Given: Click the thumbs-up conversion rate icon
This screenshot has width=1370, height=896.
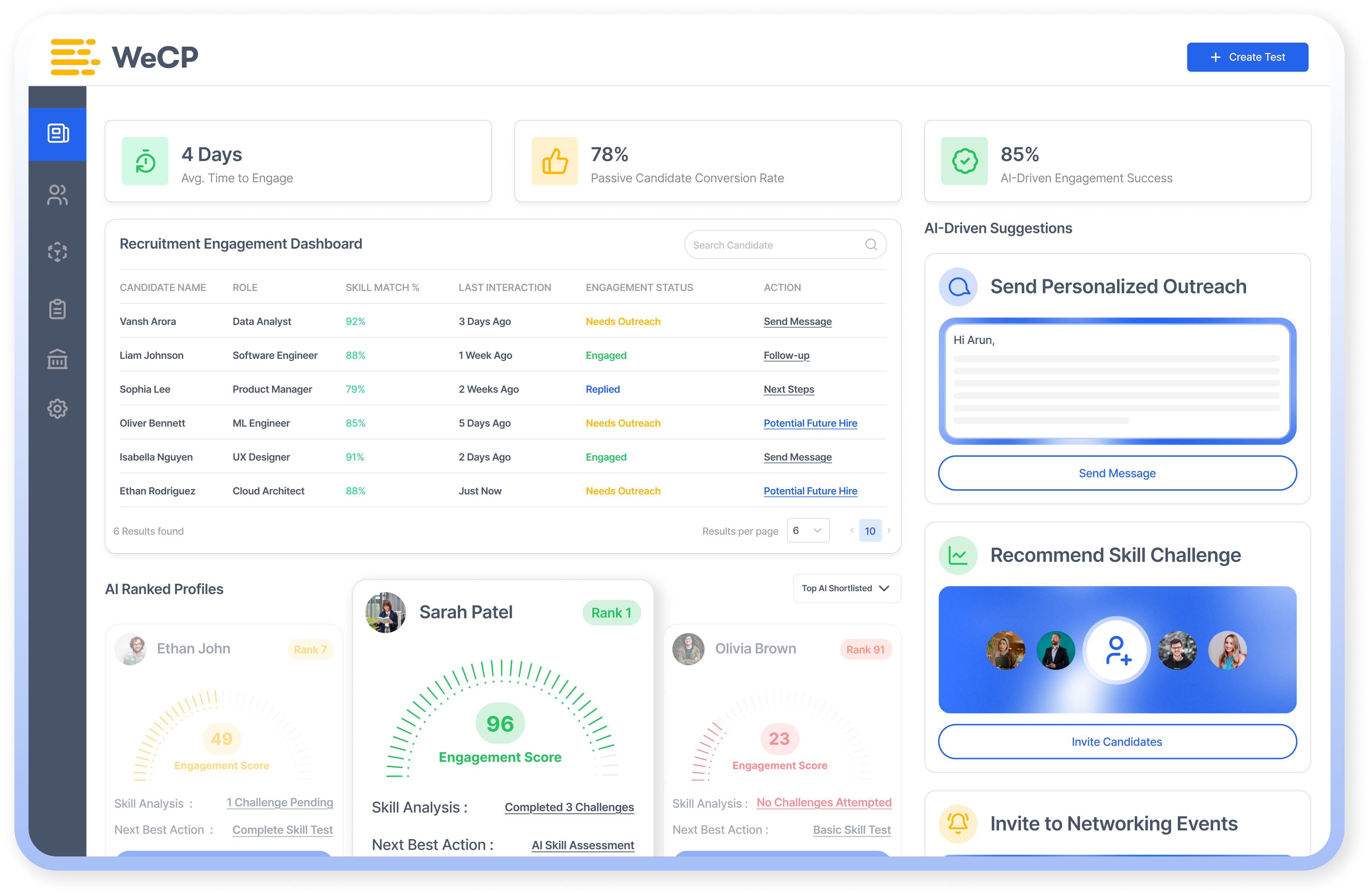Looking at the screenshot, I should pyautogui.click(x=555, y=161).
